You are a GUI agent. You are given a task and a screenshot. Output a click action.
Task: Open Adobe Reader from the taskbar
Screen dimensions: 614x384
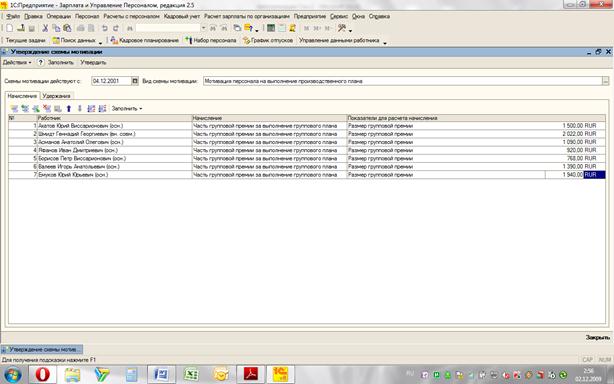click(251, 375)
